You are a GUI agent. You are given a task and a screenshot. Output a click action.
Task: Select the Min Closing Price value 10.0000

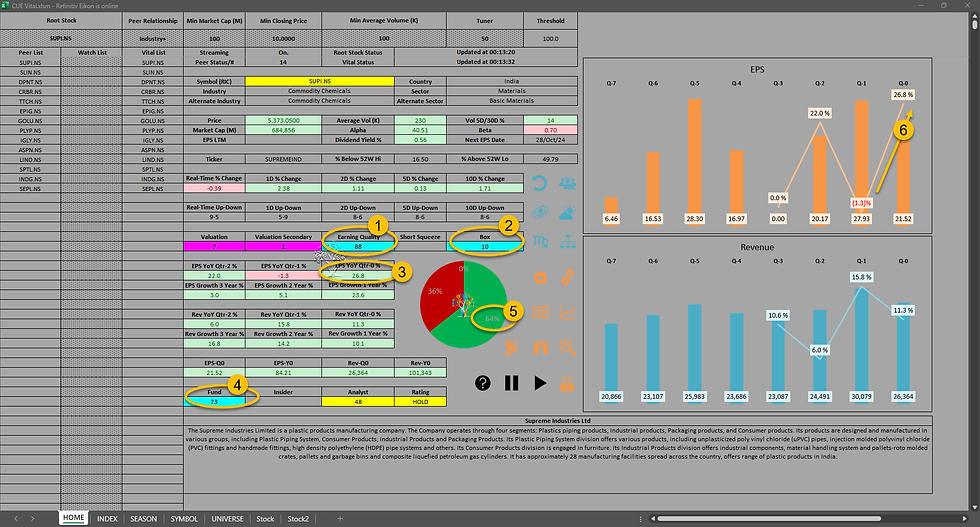284,38
